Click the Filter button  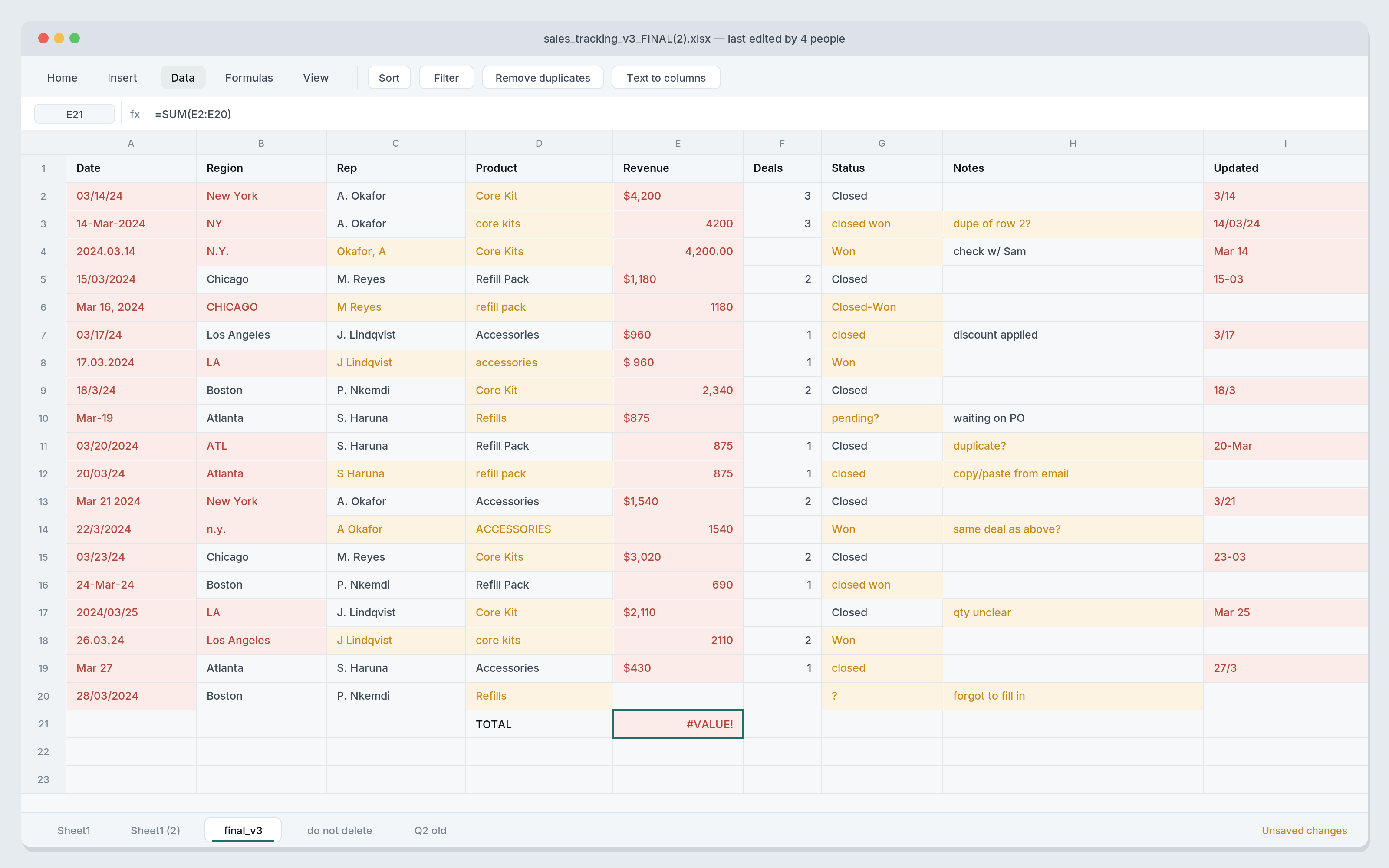click(x=446, y=78)
